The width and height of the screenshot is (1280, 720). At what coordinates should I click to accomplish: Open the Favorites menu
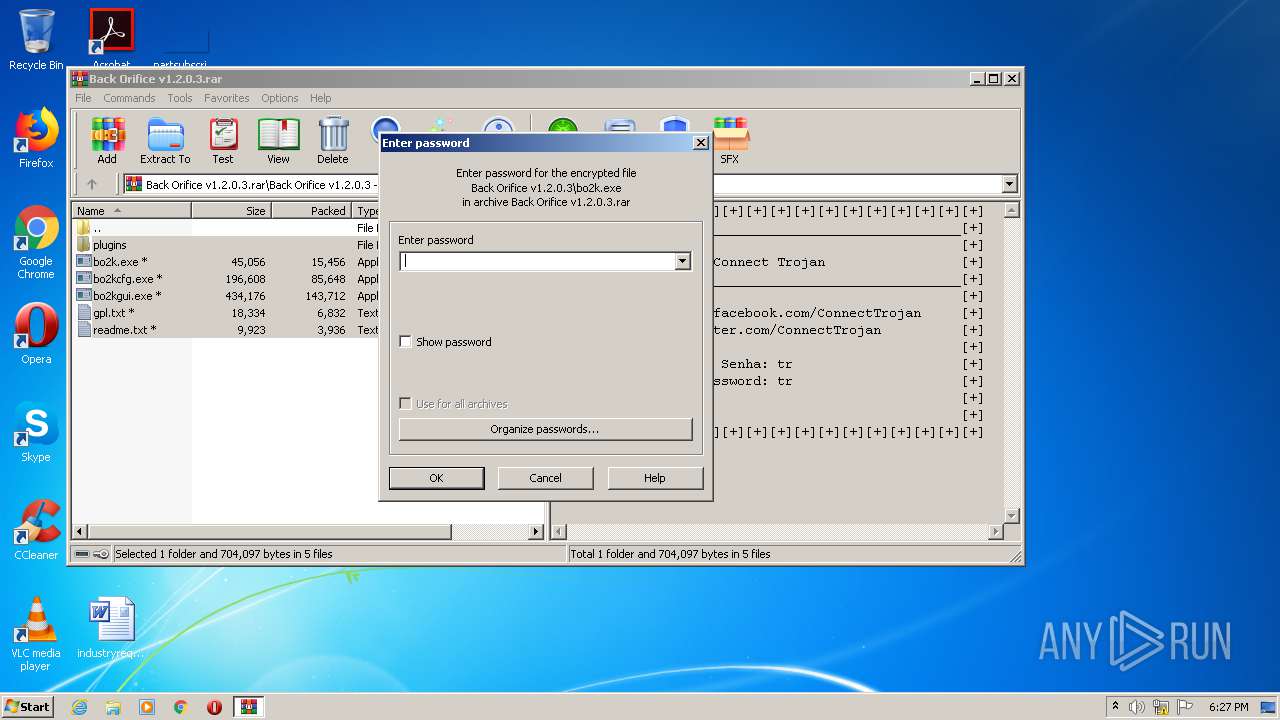point(227,98)
